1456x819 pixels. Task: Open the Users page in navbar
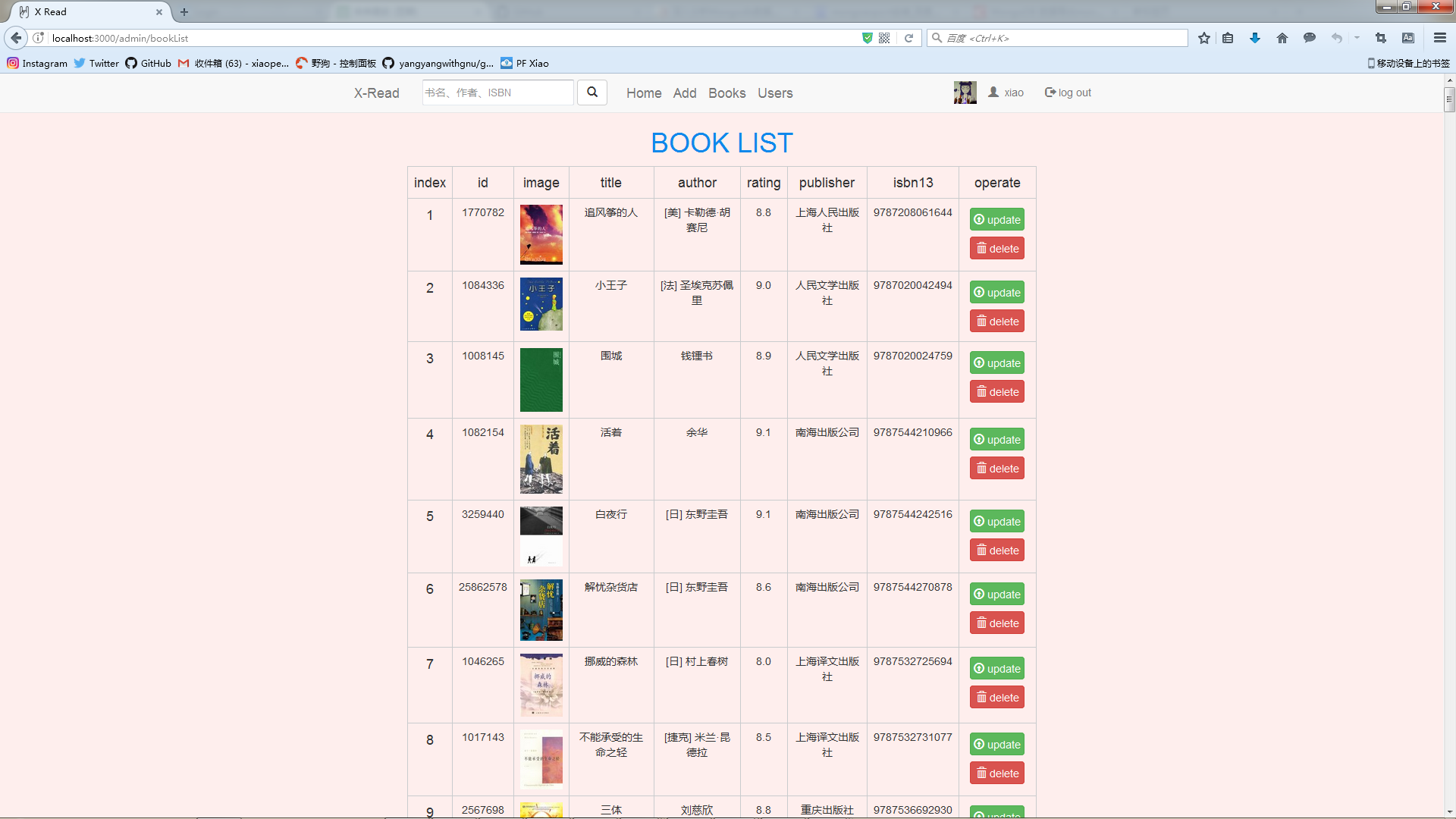coord(775,93)
